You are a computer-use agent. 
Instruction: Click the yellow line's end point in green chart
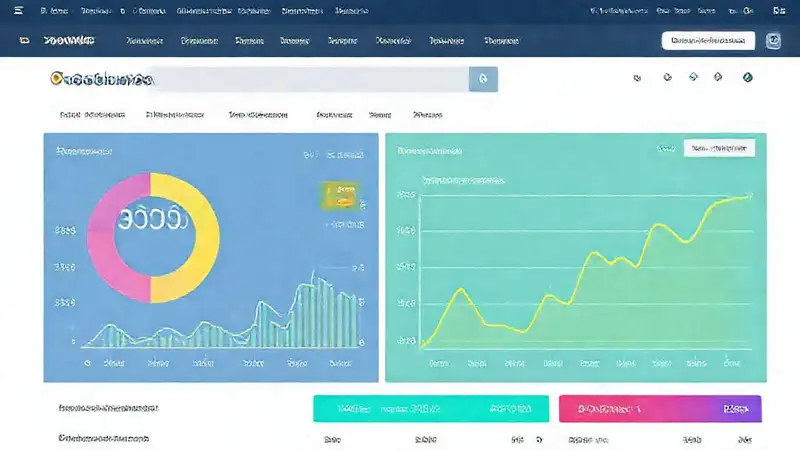coord(748,196)
